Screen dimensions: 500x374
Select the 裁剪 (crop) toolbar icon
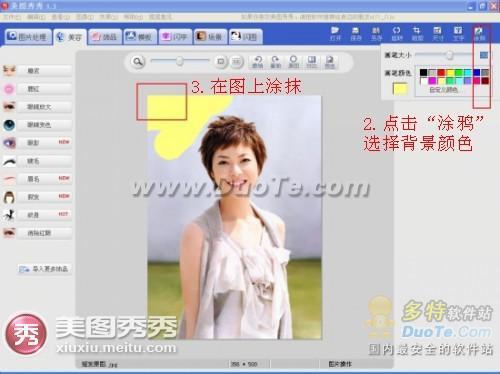(x=417, y=34)
